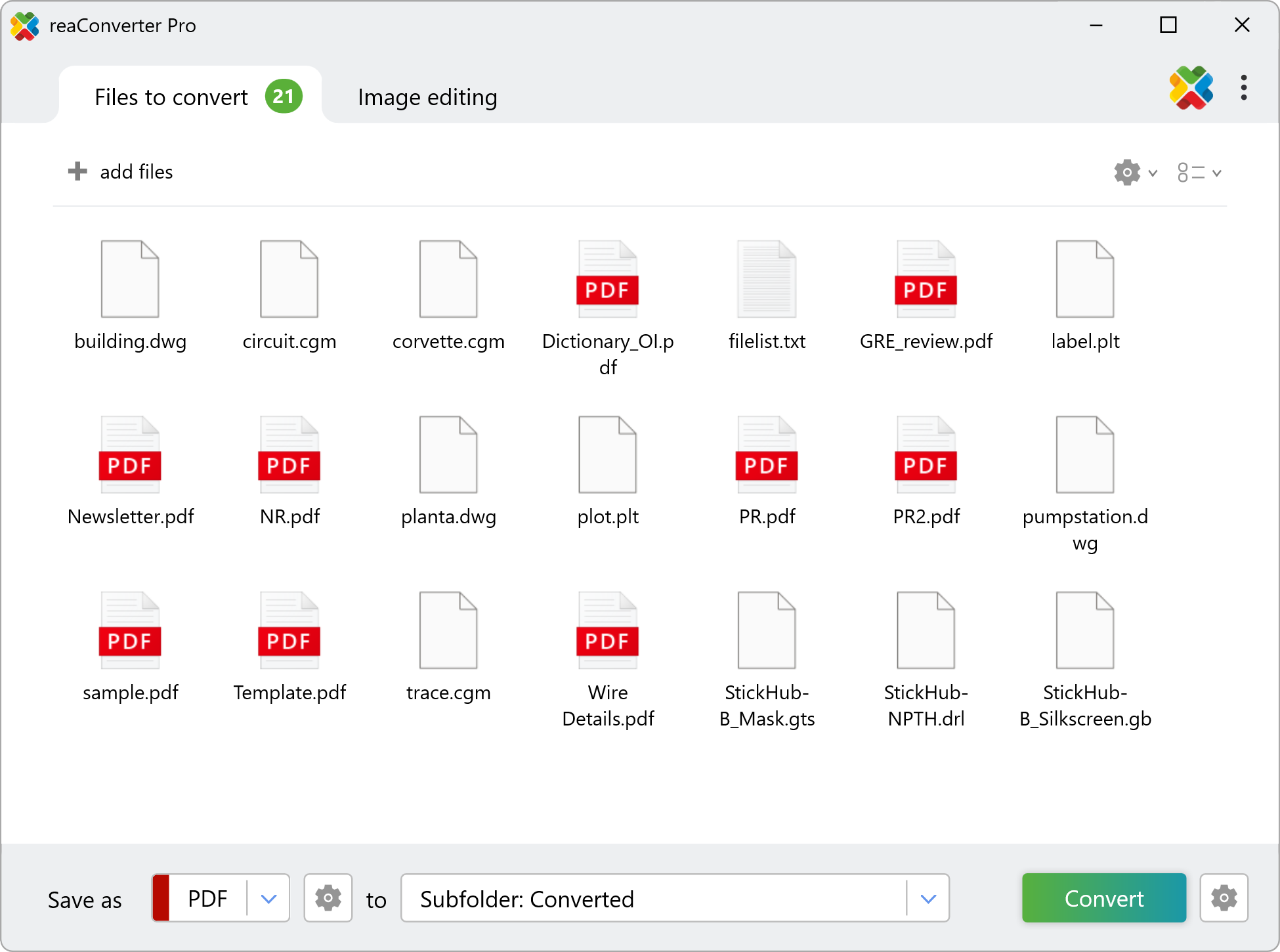Click the red PDF format color swatch
The image size is (1280, 952).
click(x=161, y=898)
